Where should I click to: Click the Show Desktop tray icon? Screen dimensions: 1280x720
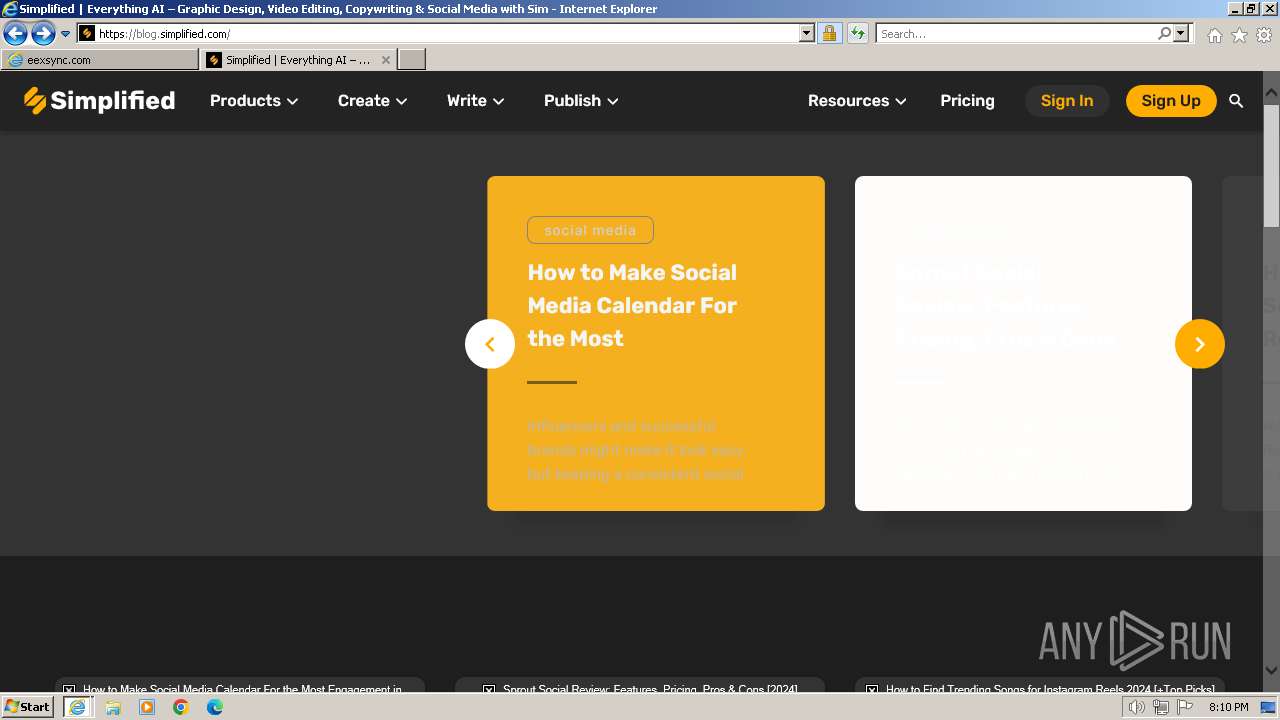[1269, 707]
